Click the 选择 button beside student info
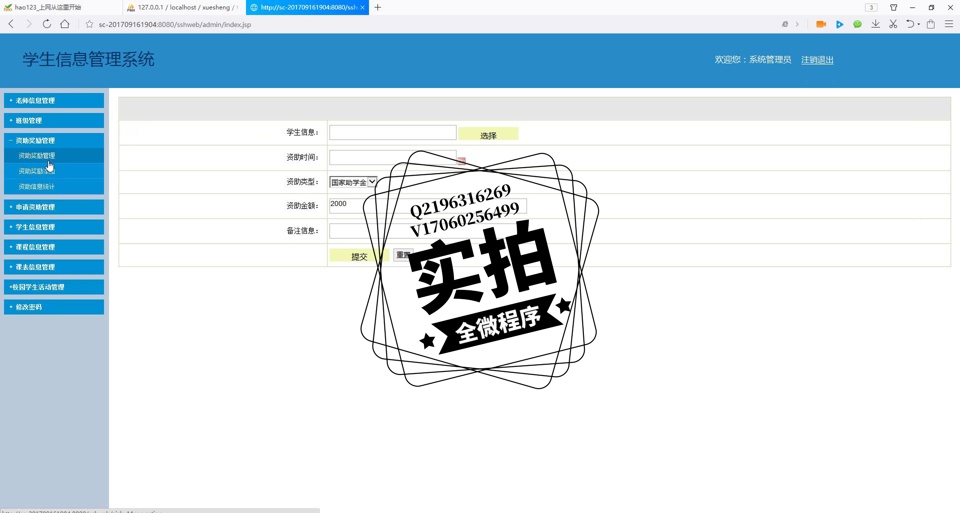The width and height of the screenshot is (960, 513). click(488, 135)
